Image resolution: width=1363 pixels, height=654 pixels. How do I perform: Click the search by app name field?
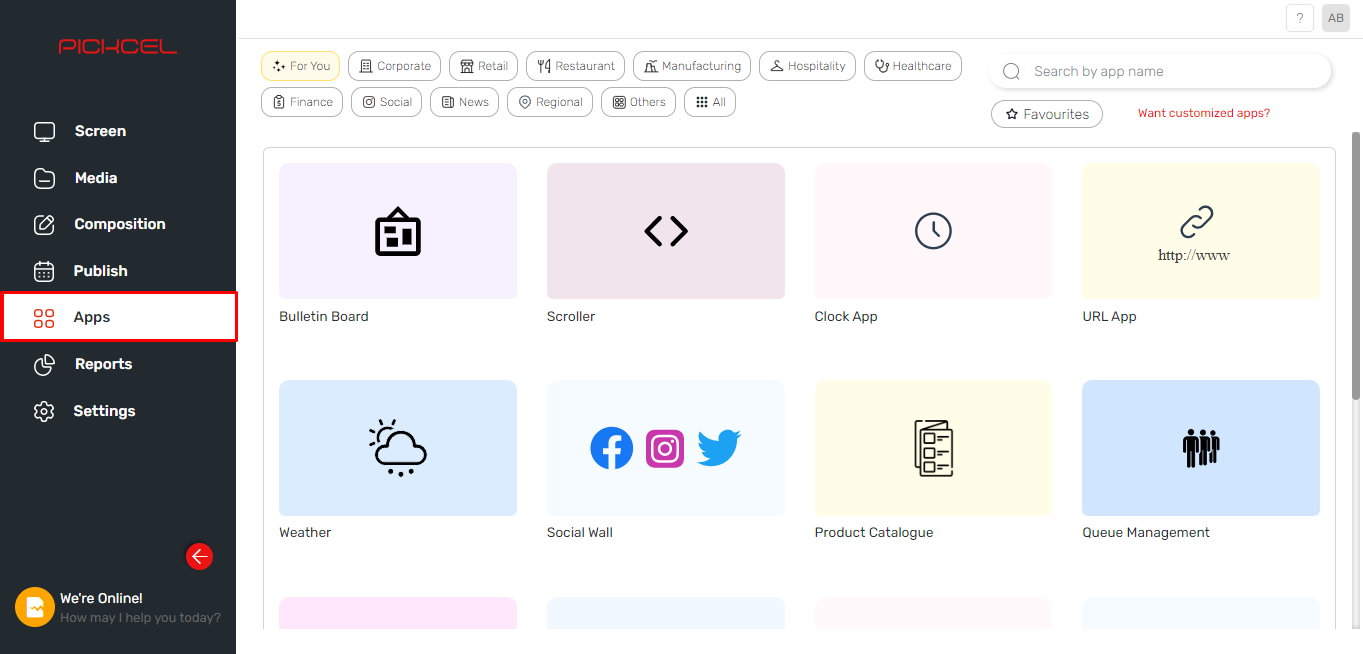(1160, 70)
